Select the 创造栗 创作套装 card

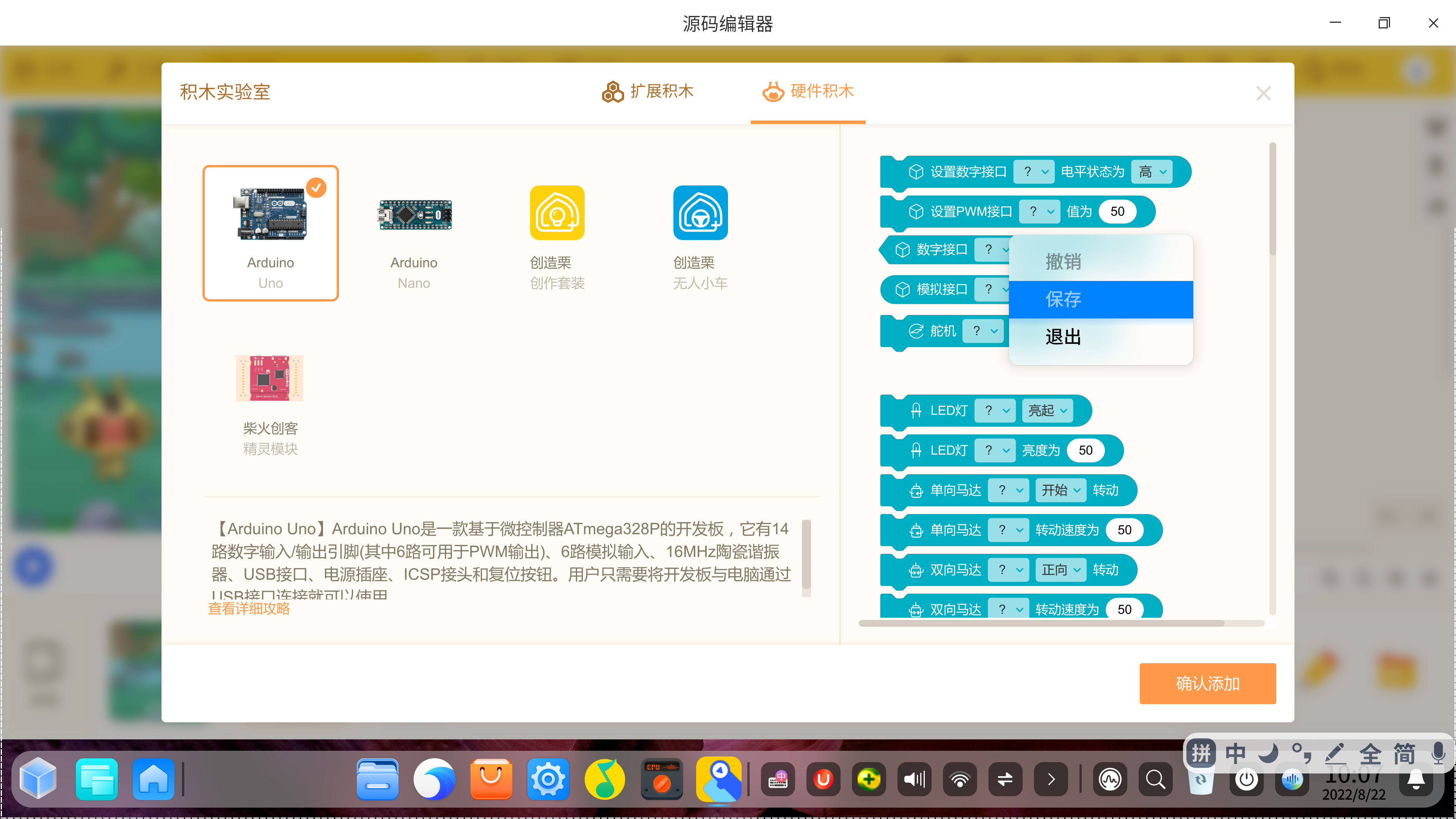pyautogui.click(x=557, y=233)
